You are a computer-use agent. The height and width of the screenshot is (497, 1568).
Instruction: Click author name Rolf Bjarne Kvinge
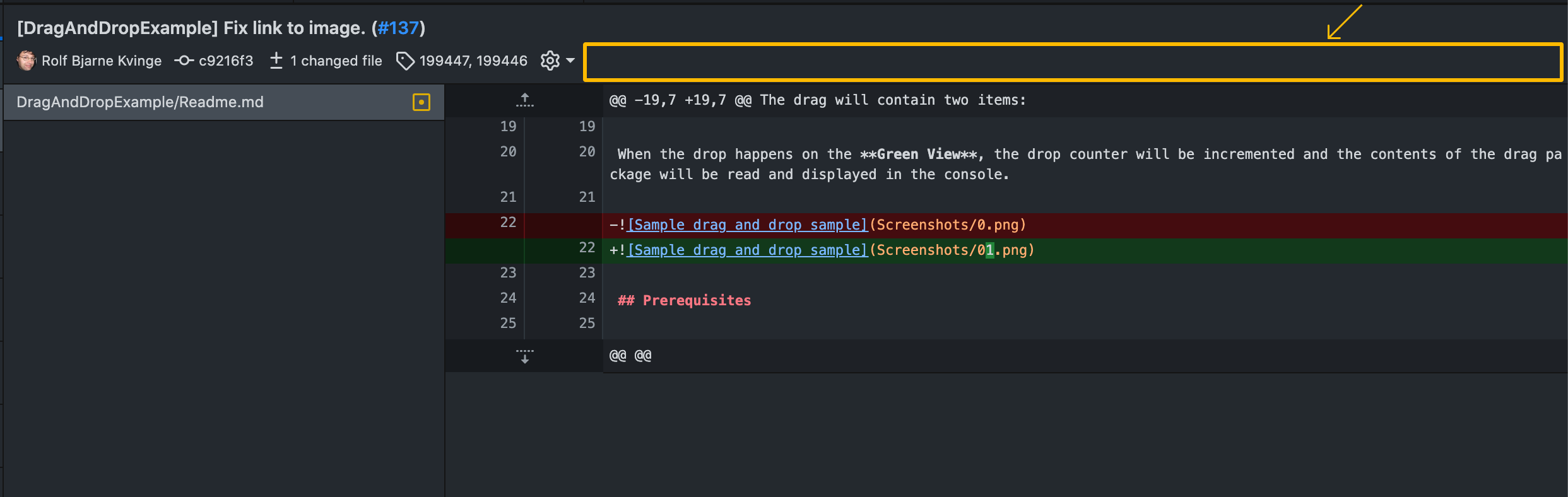(x=102, y=61)
